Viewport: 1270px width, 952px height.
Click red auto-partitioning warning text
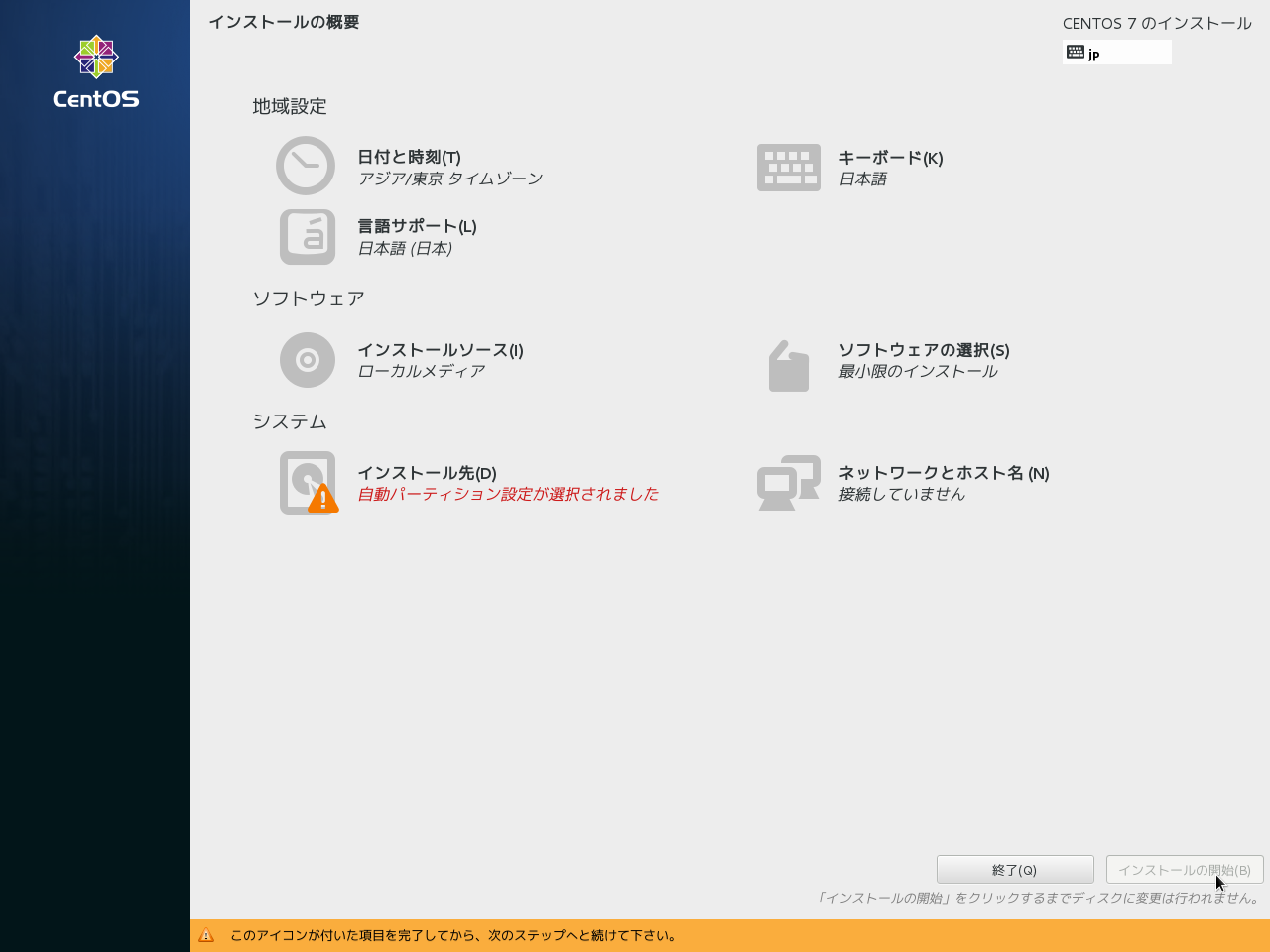(507, 494)
